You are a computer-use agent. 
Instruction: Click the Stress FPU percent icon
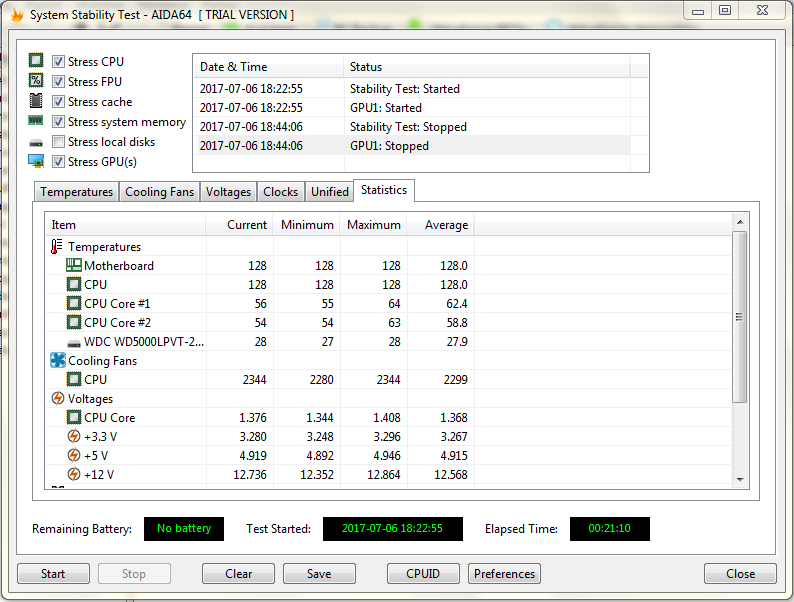coord(36,81)
